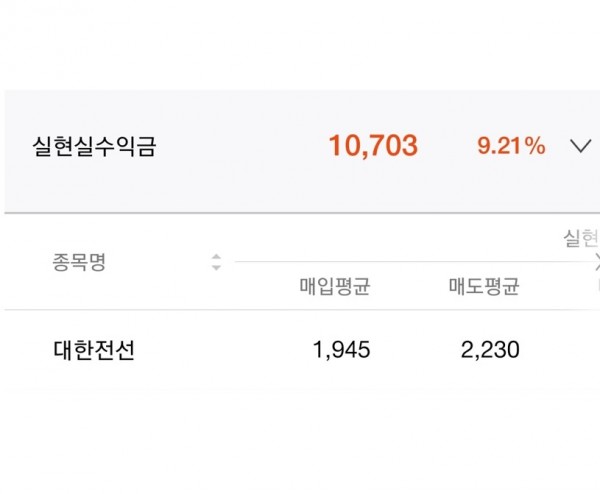Click the 1,945 purchase average value
This screenshot has width=600, height=494.
(x=340, y=350)
